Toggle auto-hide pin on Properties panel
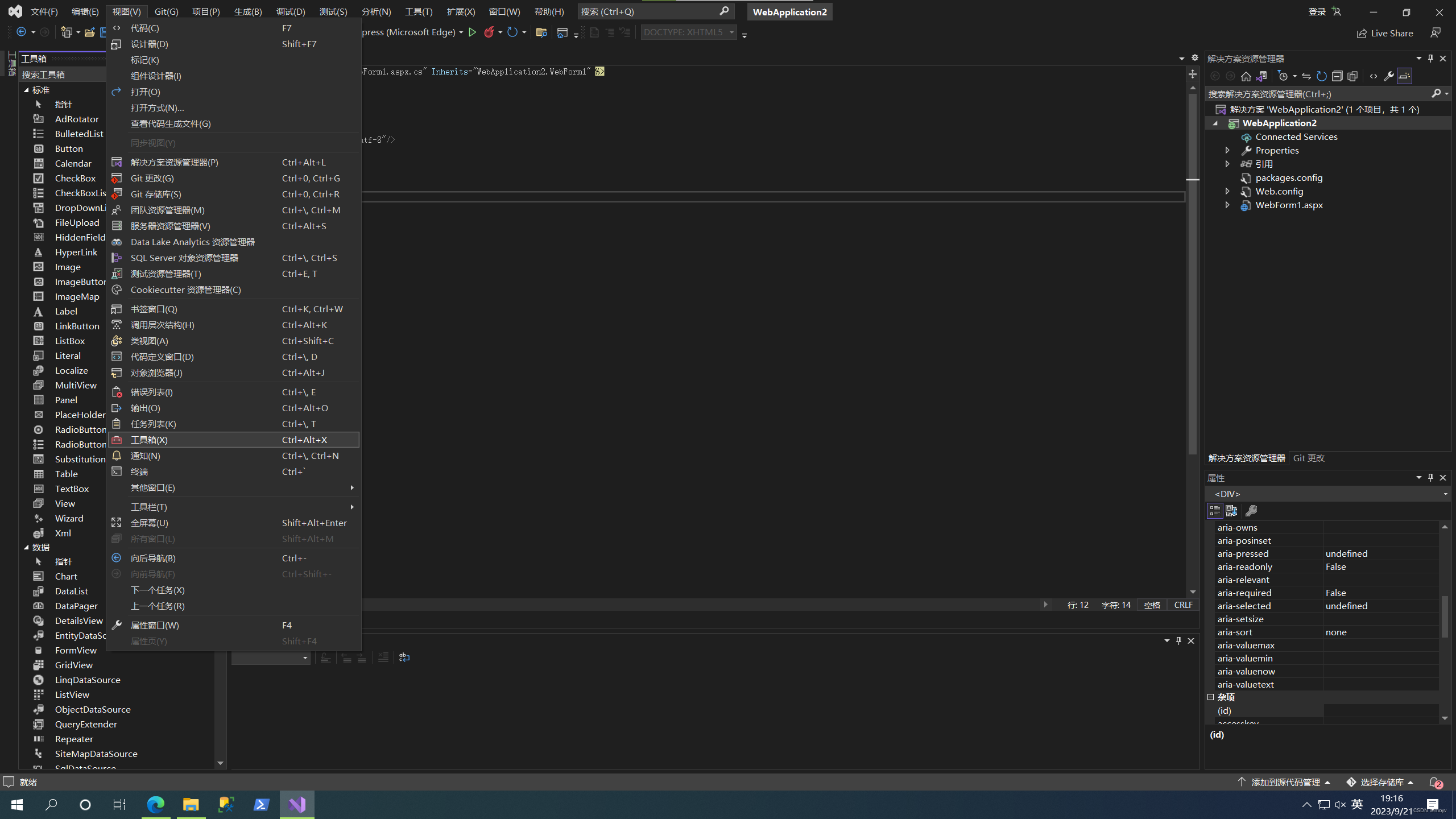The width and height of the screenshot is (1456, 819). (1431, 478)
